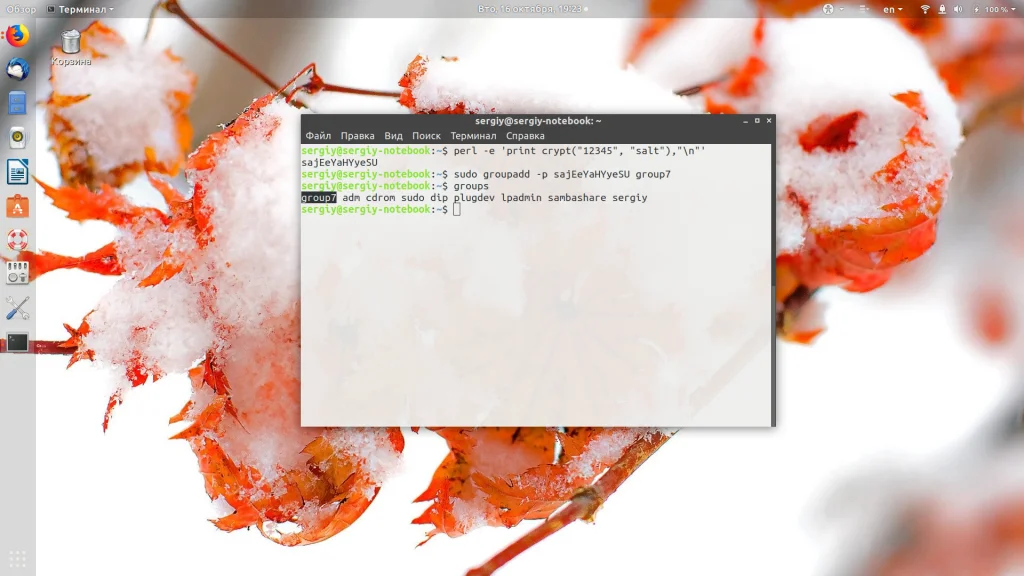Open the Терминал menu in terminal window
The width and height of the screenshot is (1024, 576).
pyautogui.click(x=473, y=136)
